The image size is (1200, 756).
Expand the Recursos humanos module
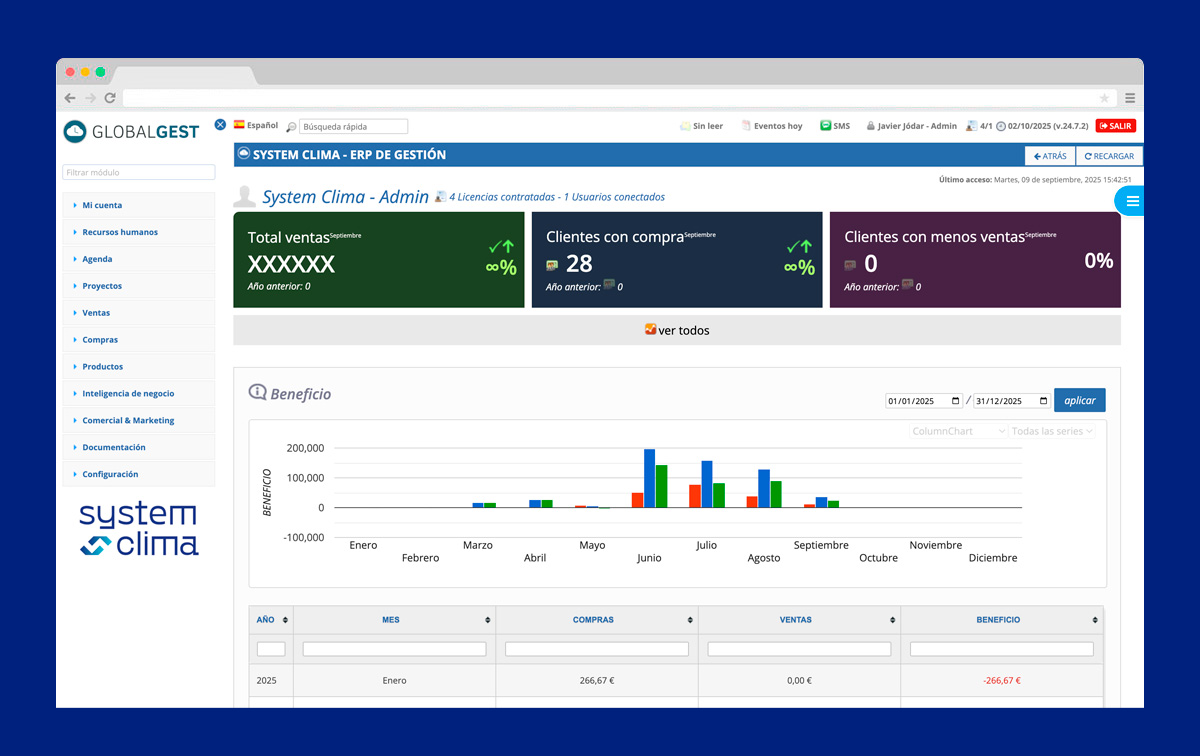pyautogui.click(x=120, y=232)
